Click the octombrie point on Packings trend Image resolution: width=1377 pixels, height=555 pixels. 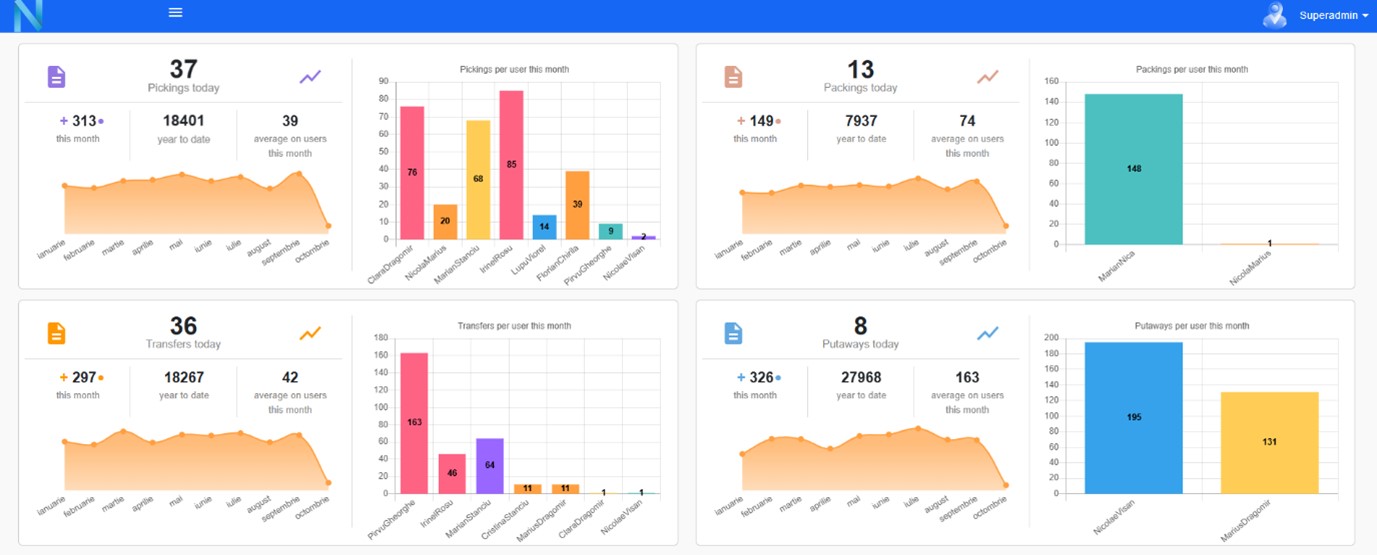(x=1005, y=226)
